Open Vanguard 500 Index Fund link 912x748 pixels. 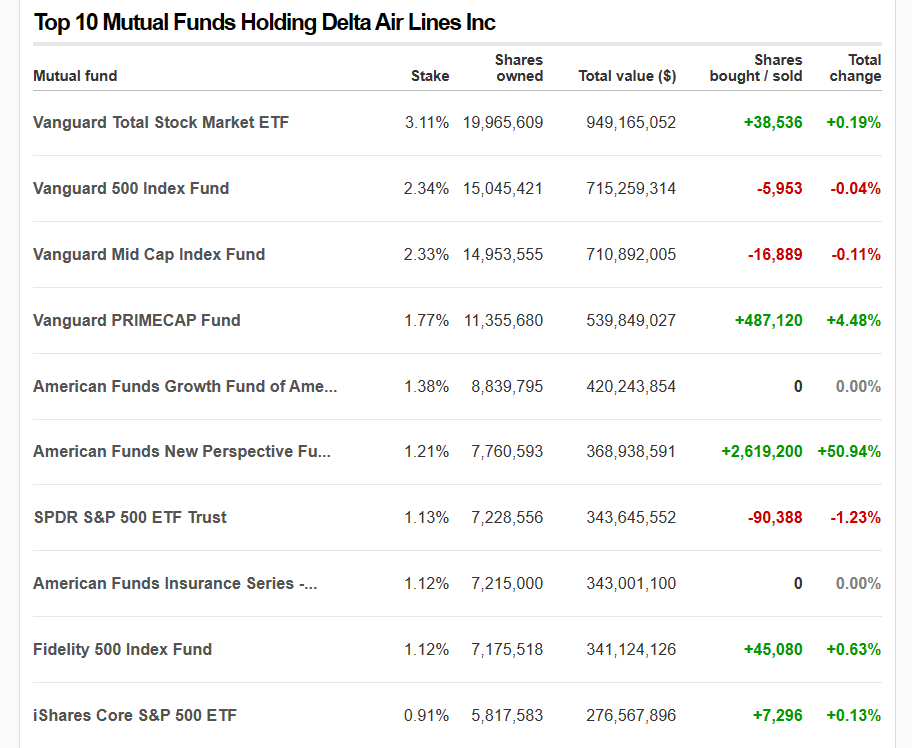point(131,188)
